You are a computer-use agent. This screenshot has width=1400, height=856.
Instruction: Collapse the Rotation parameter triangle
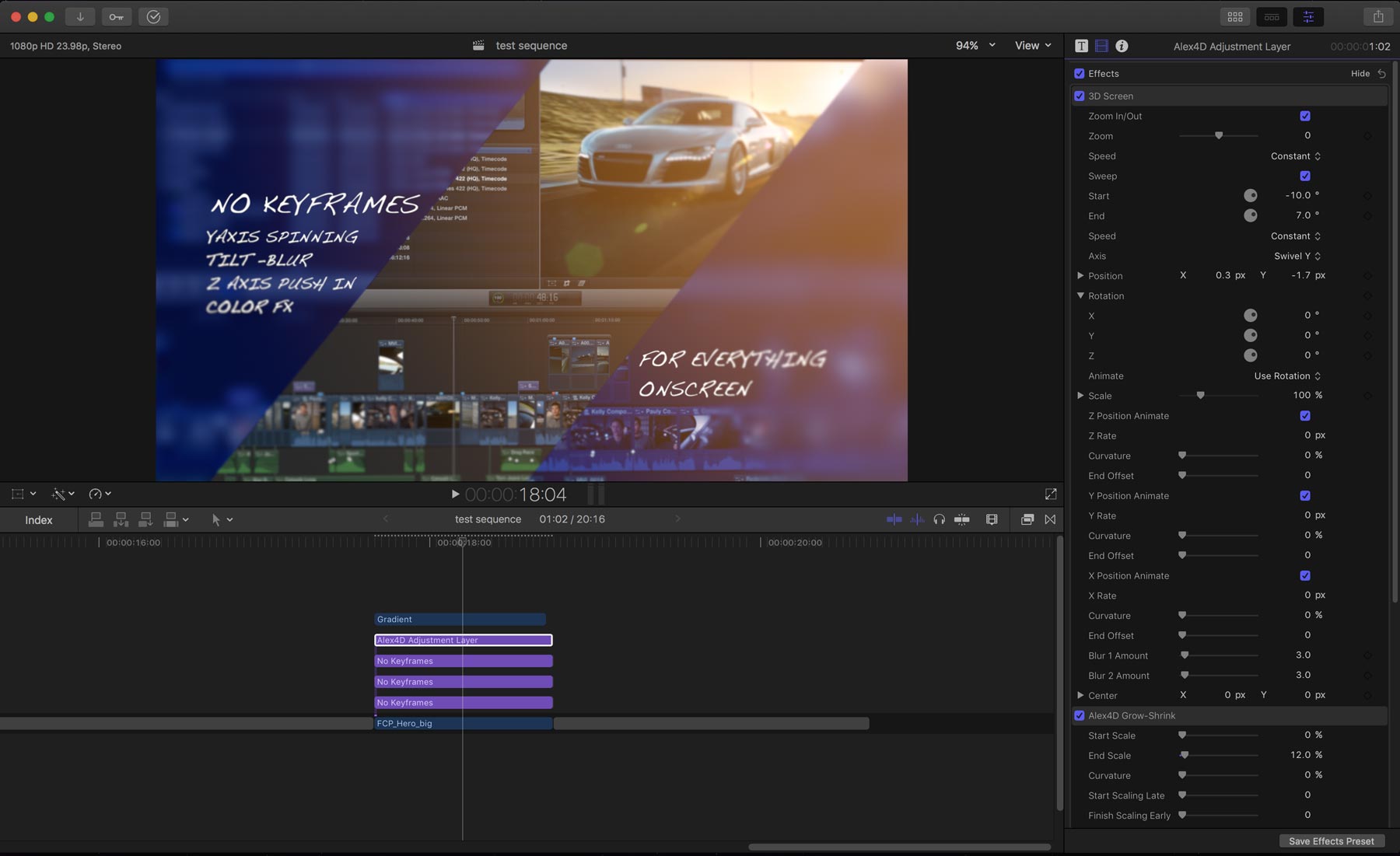[x=1080, y=295]
